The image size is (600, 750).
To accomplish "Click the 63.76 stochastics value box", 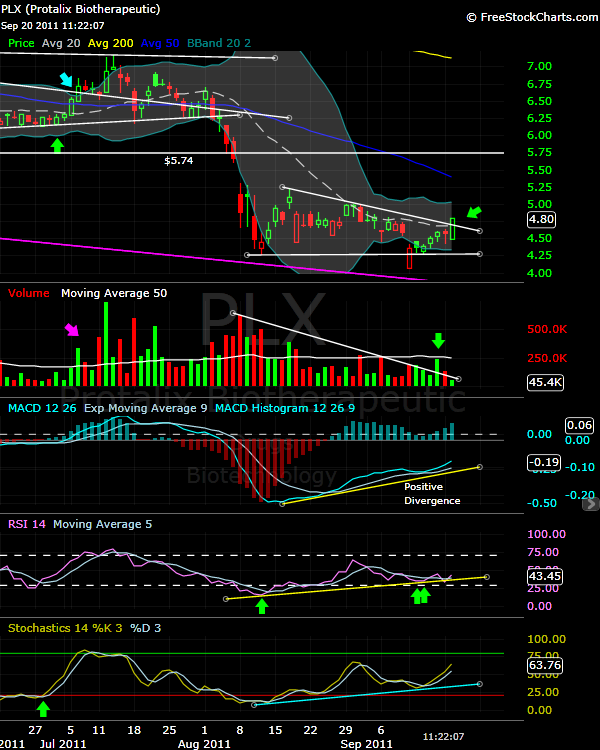I will tap(544, 665).
